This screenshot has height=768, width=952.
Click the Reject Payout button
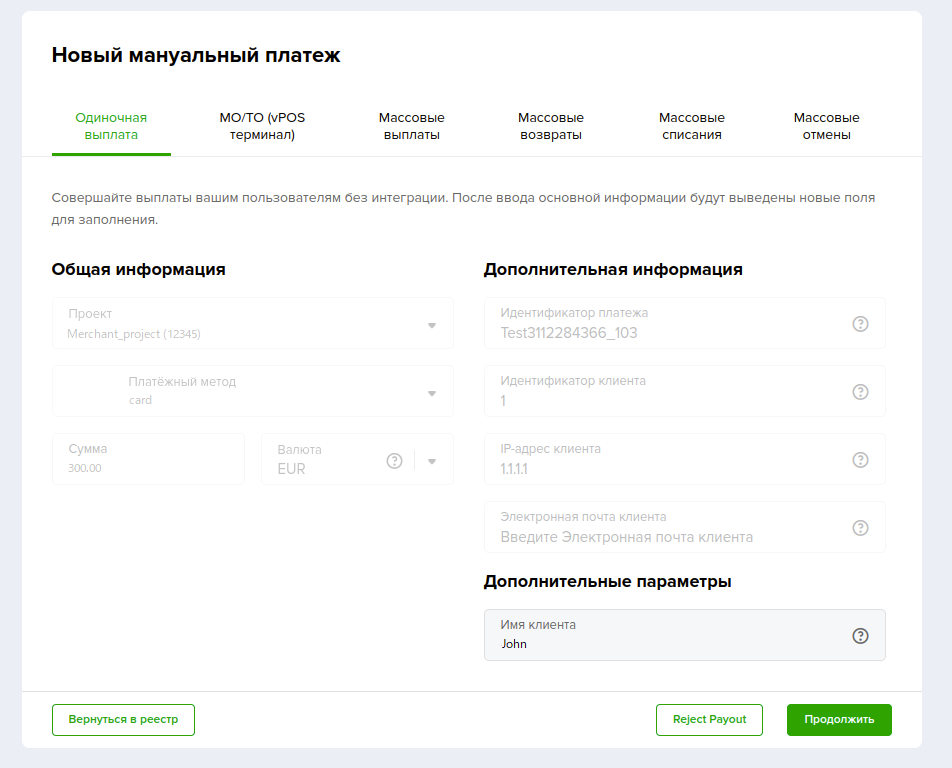[x=709, y=719]
